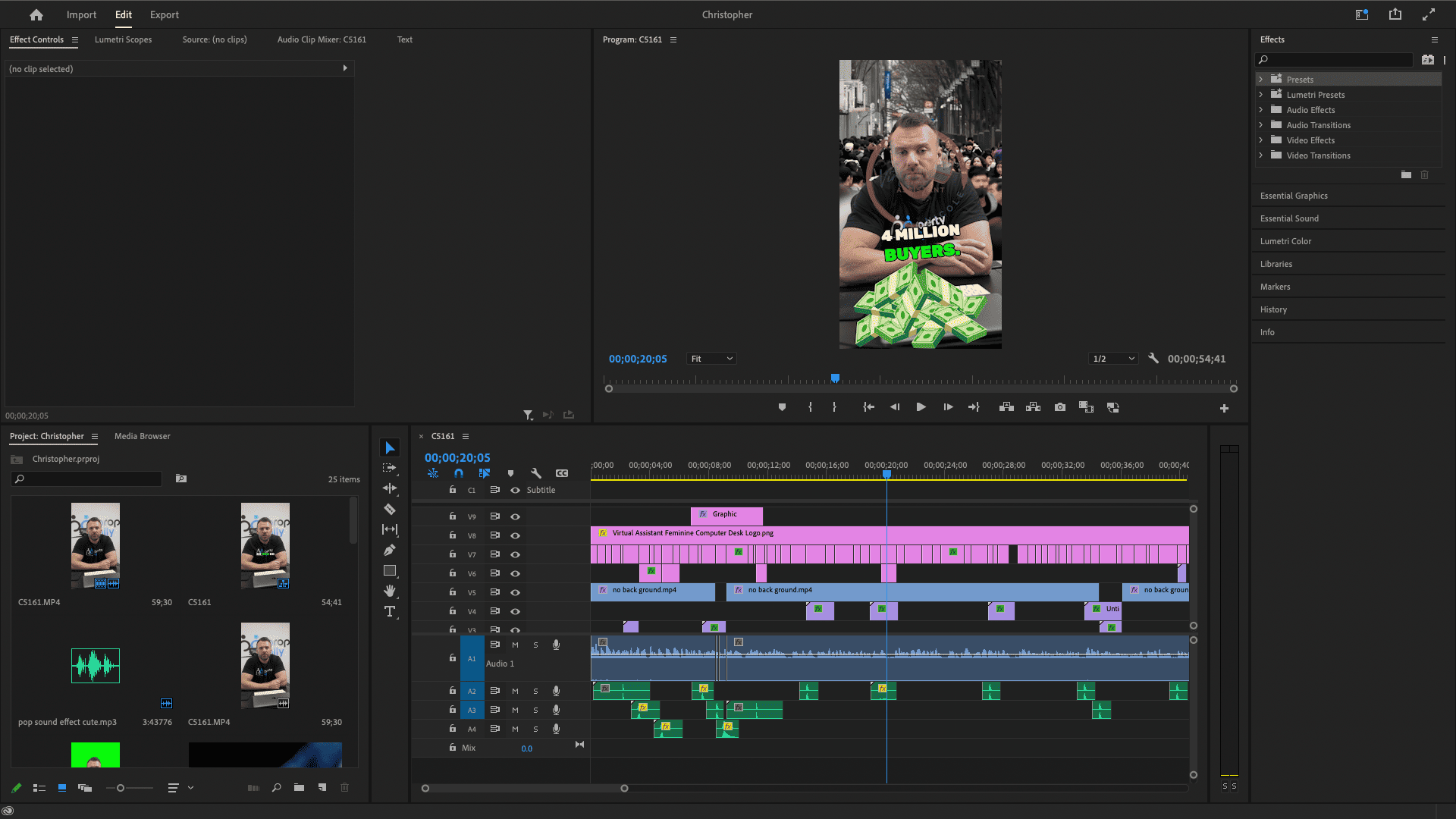Open the Fit zoom level dropdown
The height and width of the screenshot is (819, 1456).
pos(711,359)
